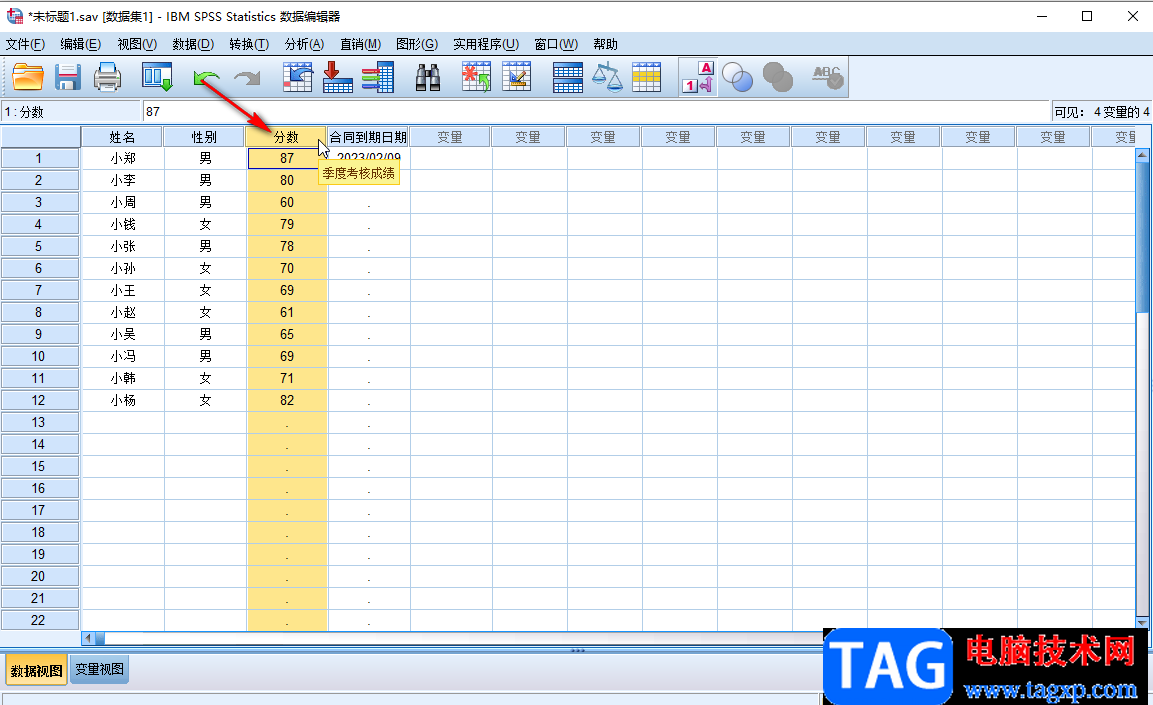Select row header 5
1153x705 pixels.
point(40,246)
